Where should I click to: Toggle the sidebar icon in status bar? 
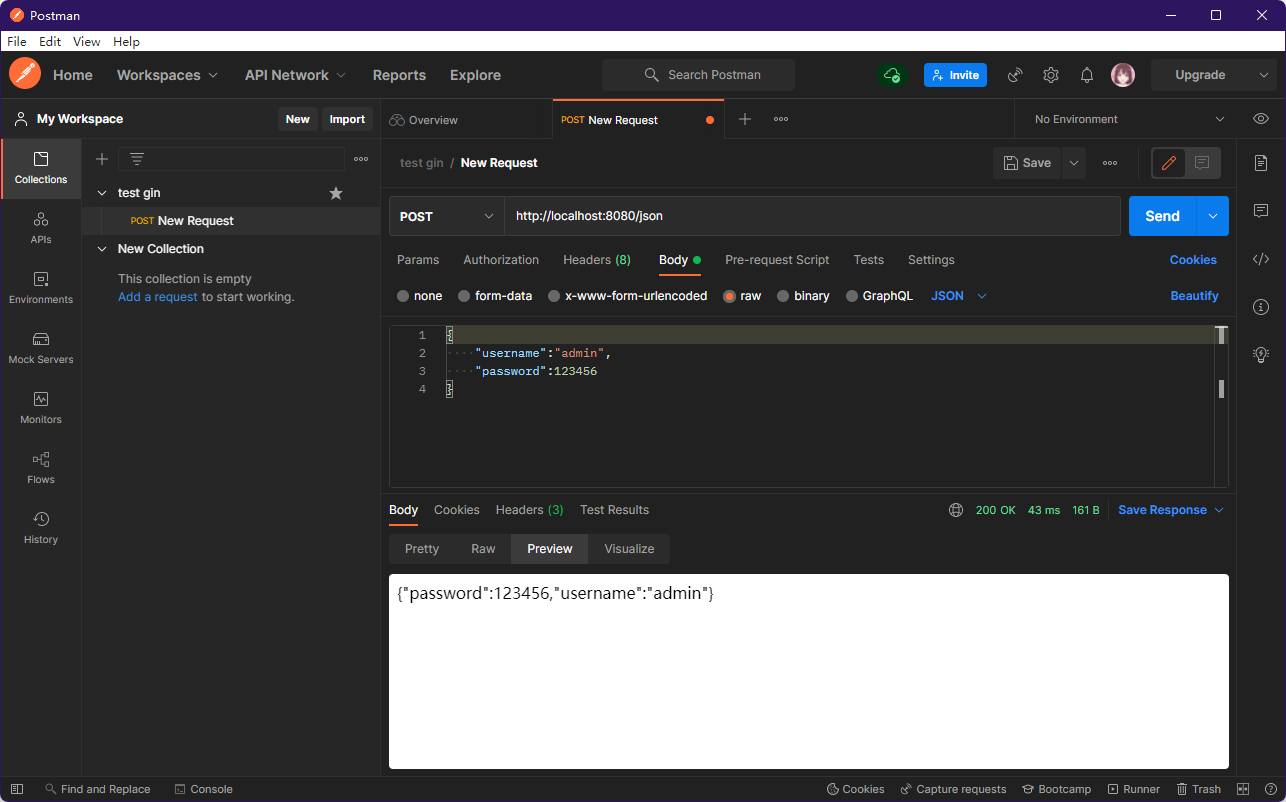point(17,789)
